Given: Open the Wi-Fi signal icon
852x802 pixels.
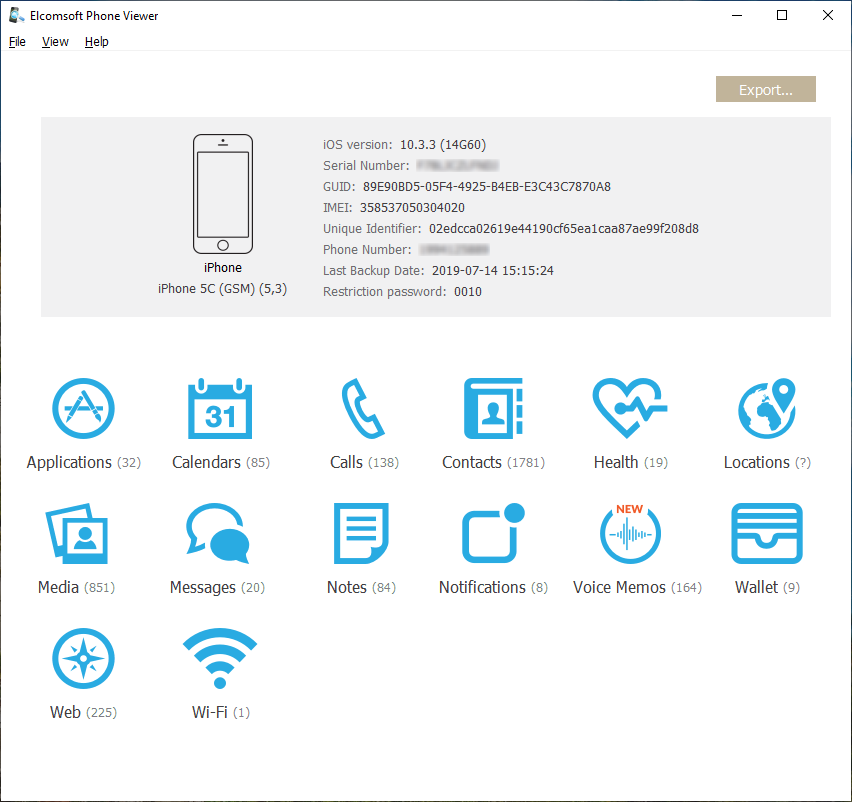Looking at the screenshot, I should (220, 659).
